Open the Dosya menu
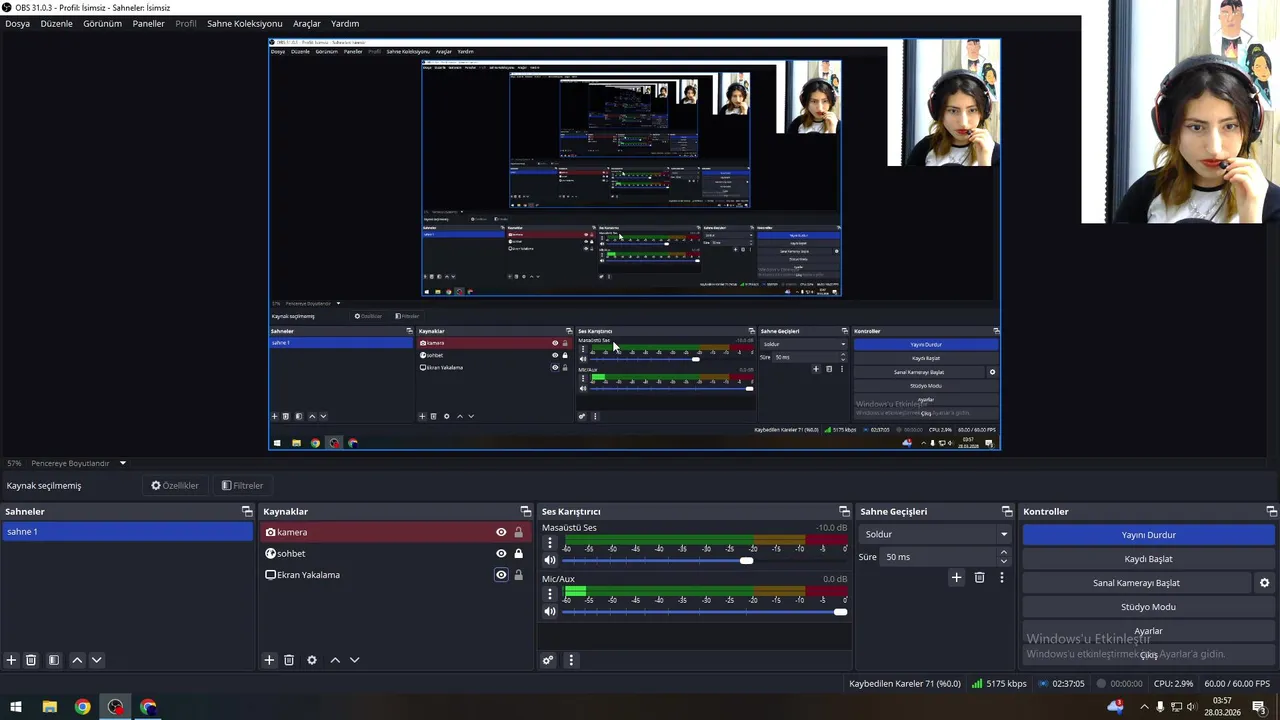The width and height of the screenshot is (1280, 720). (x=18, y=23)
